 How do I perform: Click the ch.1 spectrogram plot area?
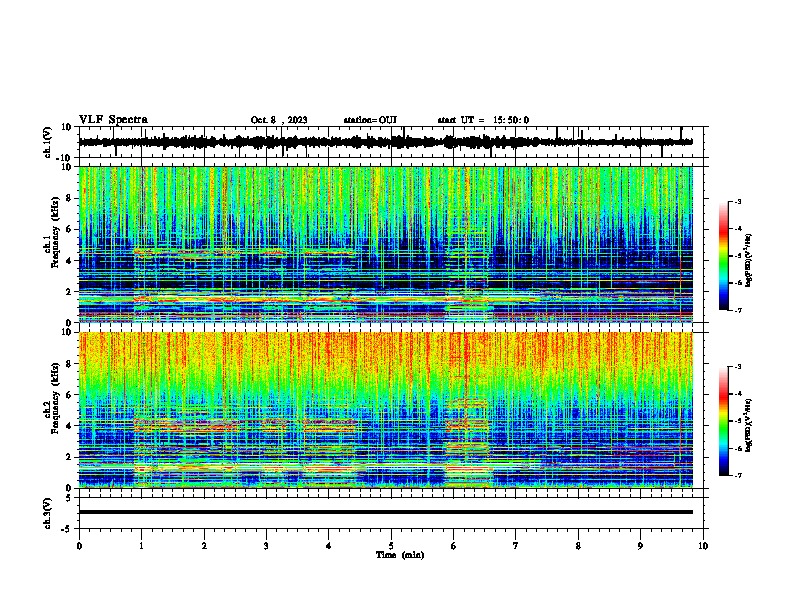point(386,244)
